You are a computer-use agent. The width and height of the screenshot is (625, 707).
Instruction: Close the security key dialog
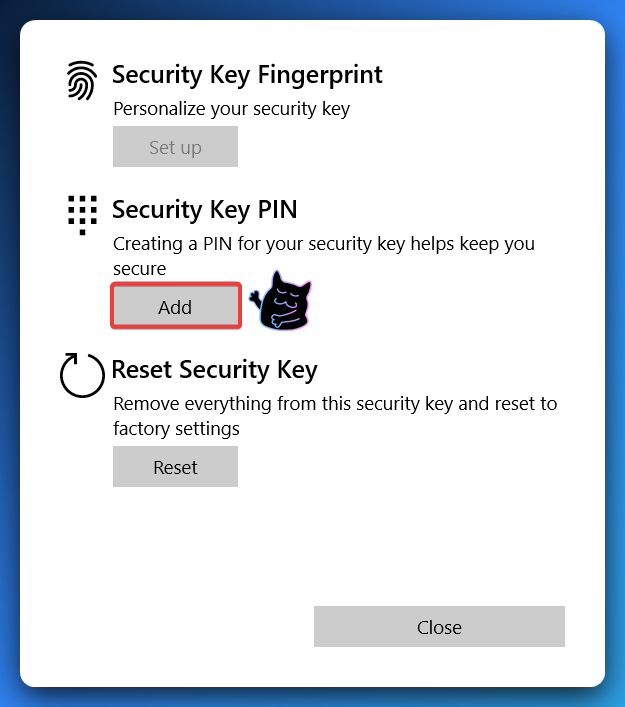[x=439, y=627]
